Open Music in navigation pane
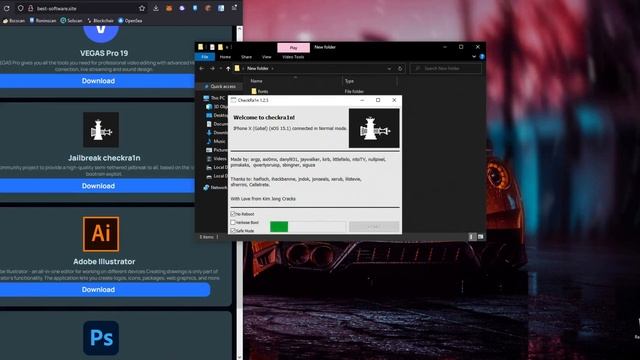 [216, 141]
